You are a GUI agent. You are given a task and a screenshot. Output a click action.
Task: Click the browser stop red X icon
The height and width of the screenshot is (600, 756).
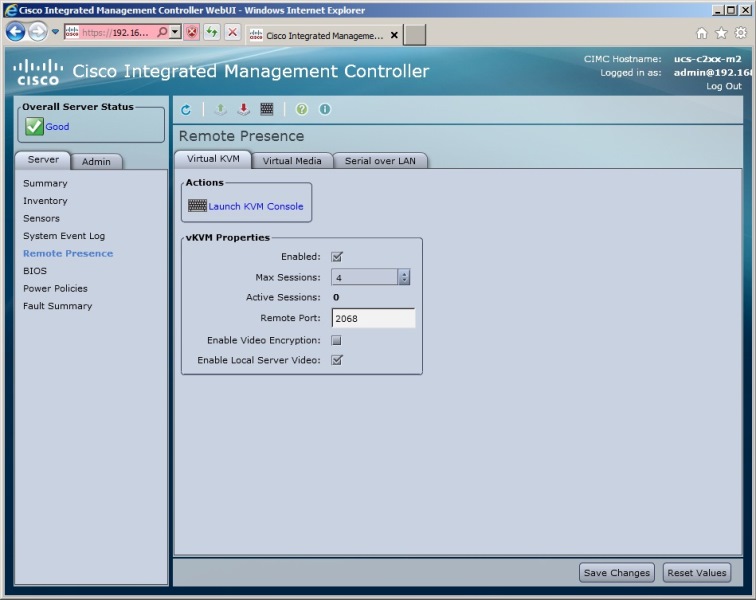click(x=232, y=33)
